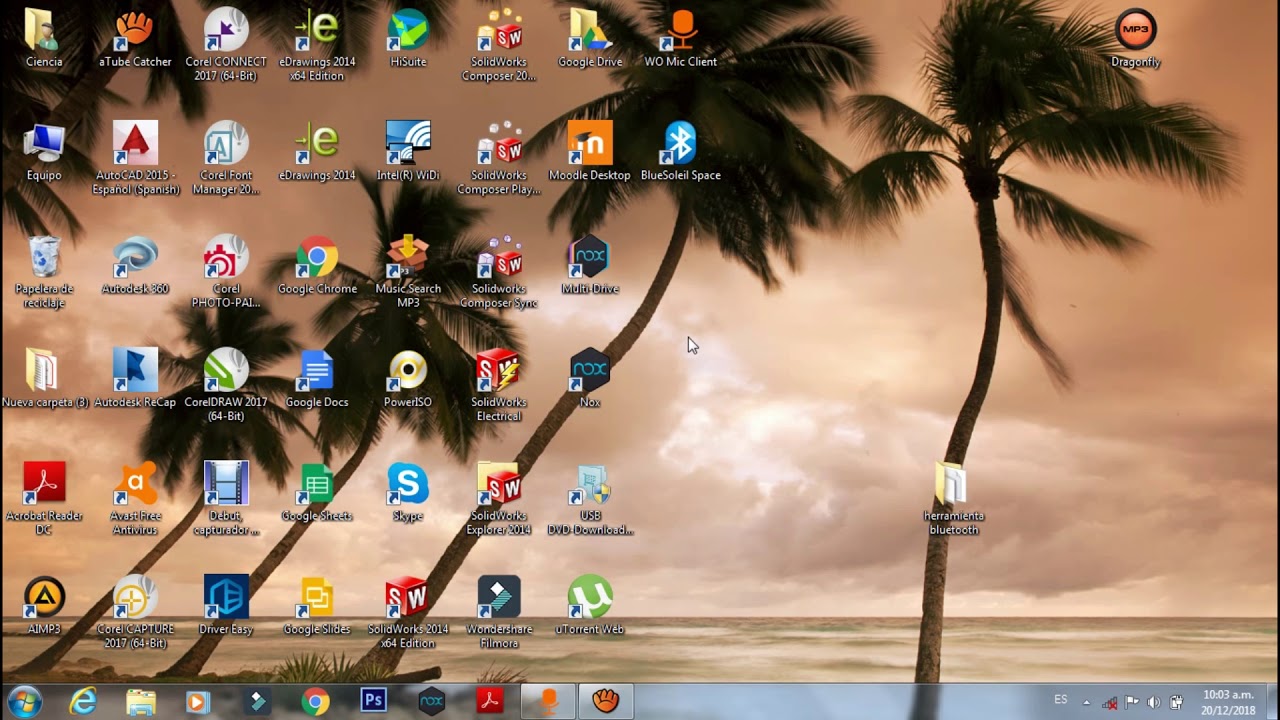Image resolution: width=1280 pixels, height=720 pixels.
Task: Click the uTorrent Web desktop icon
Action: (590, 606)
